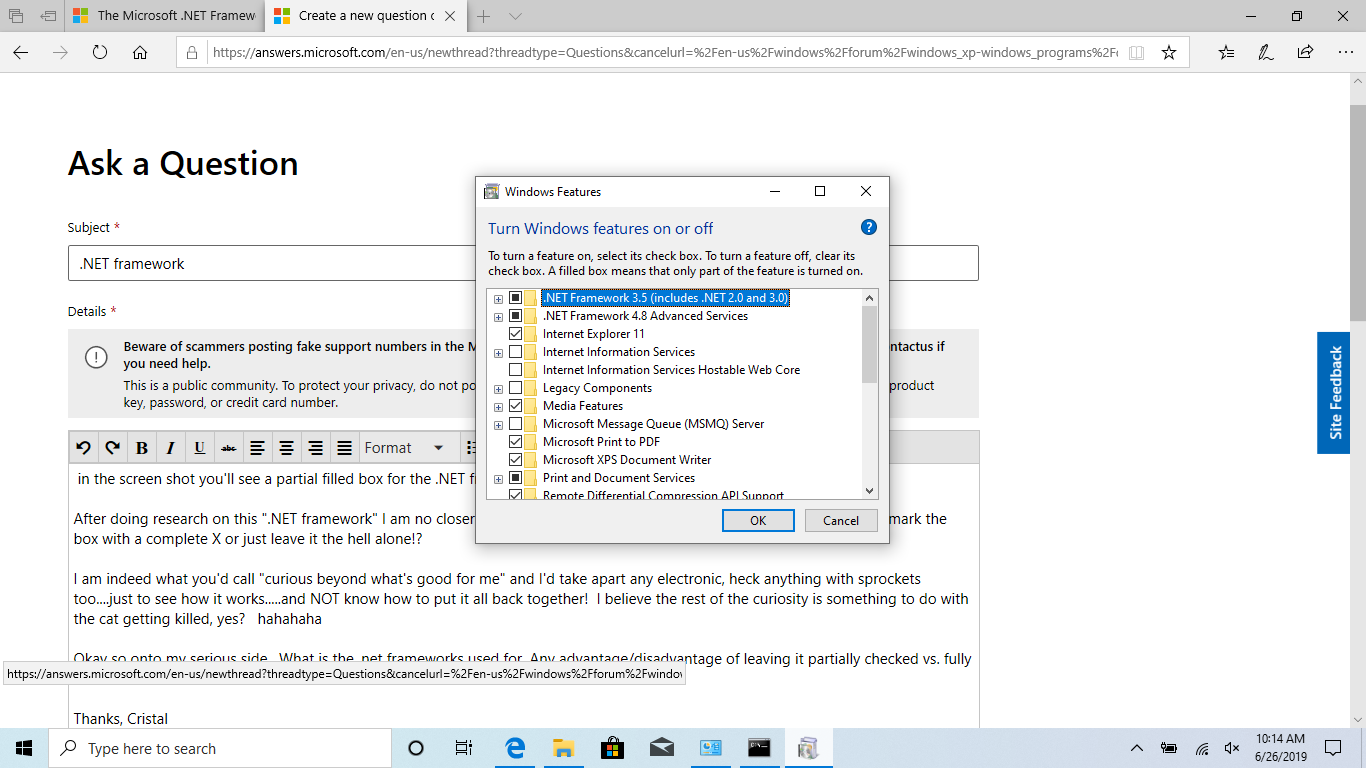Screen dimensions: 1366x768
Task: Add this page to favorites star
Action: point(1169,52)
